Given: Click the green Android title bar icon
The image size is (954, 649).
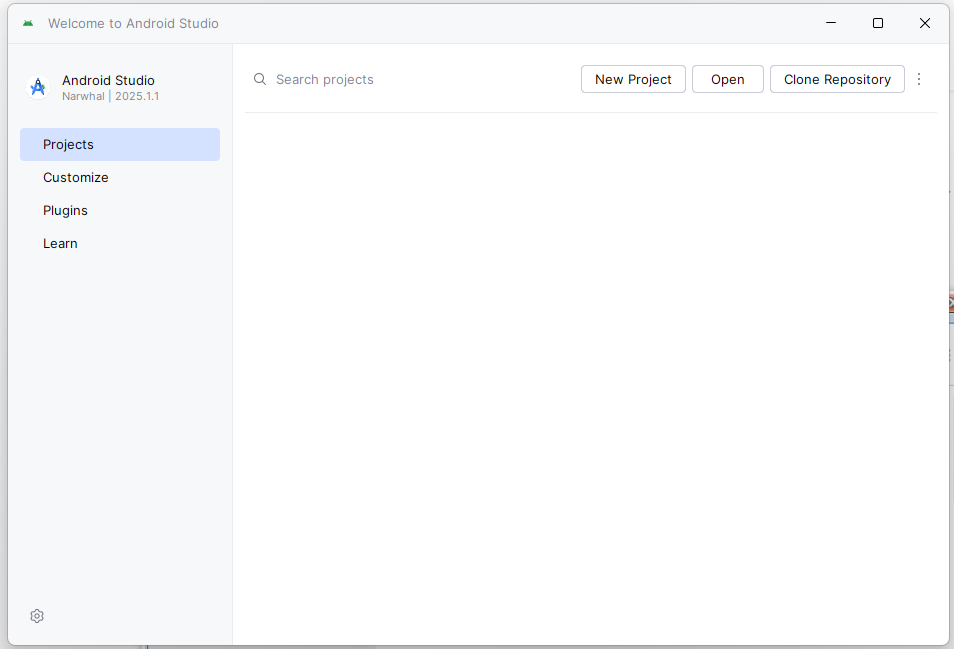Looking at the screenshot, I should 28,23.
